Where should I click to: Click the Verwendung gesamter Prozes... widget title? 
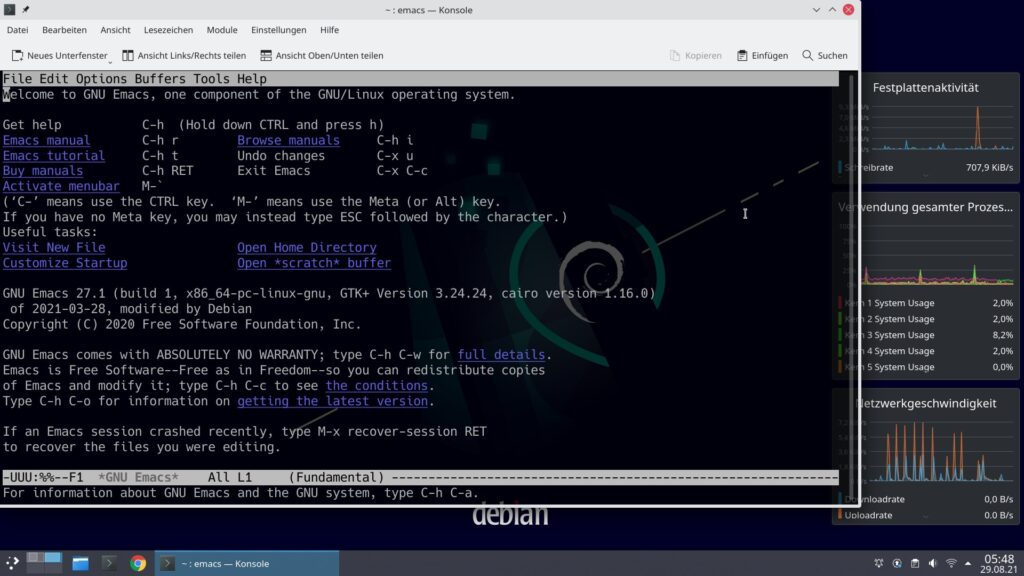click(x=925, y=207)
